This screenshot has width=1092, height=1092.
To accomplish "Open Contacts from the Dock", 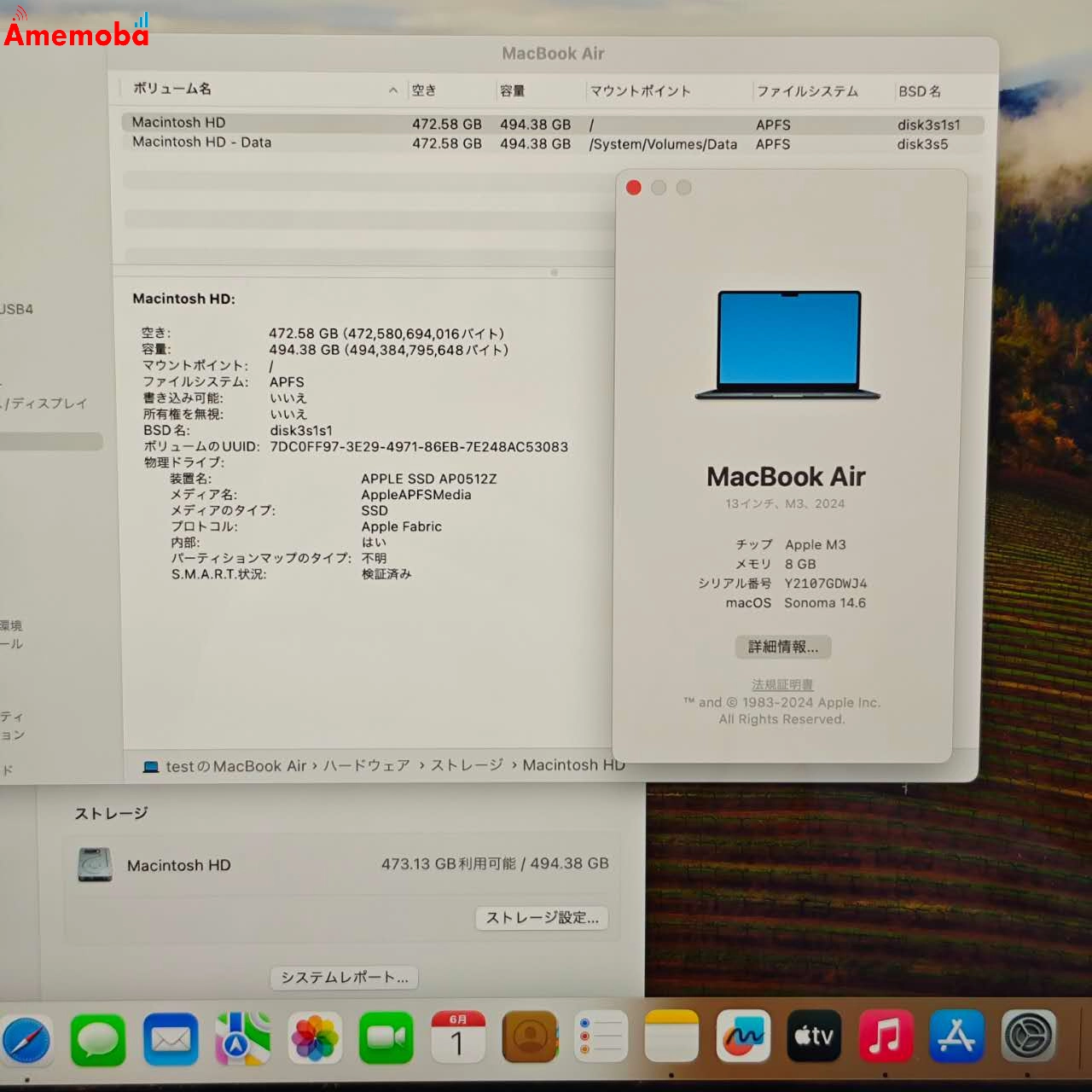I will pyautogui.click(x=530, y=1037).
